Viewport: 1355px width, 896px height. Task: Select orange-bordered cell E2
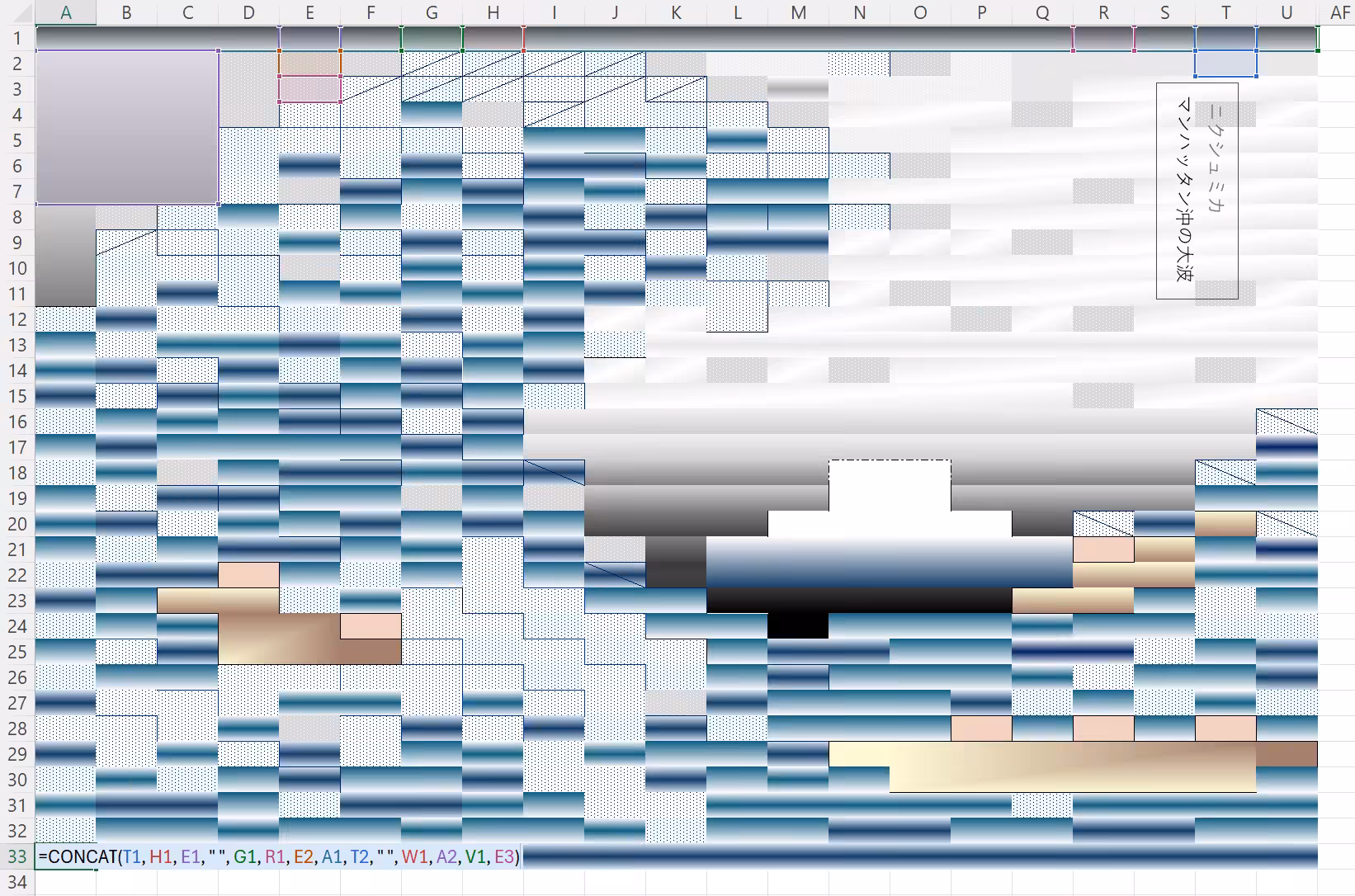309,64
